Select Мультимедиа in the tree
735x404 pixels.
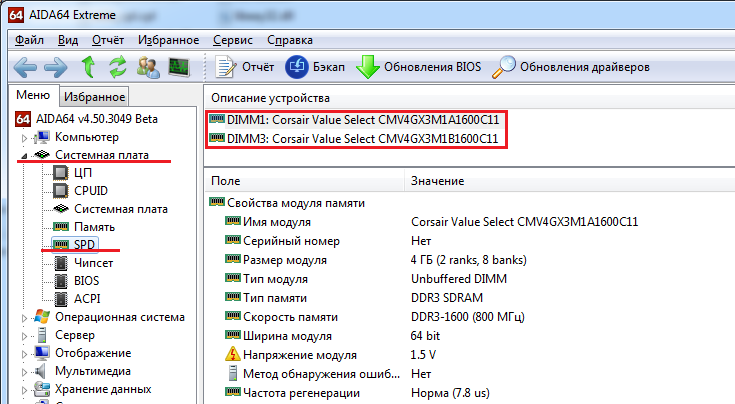click(x=93, y=371)
